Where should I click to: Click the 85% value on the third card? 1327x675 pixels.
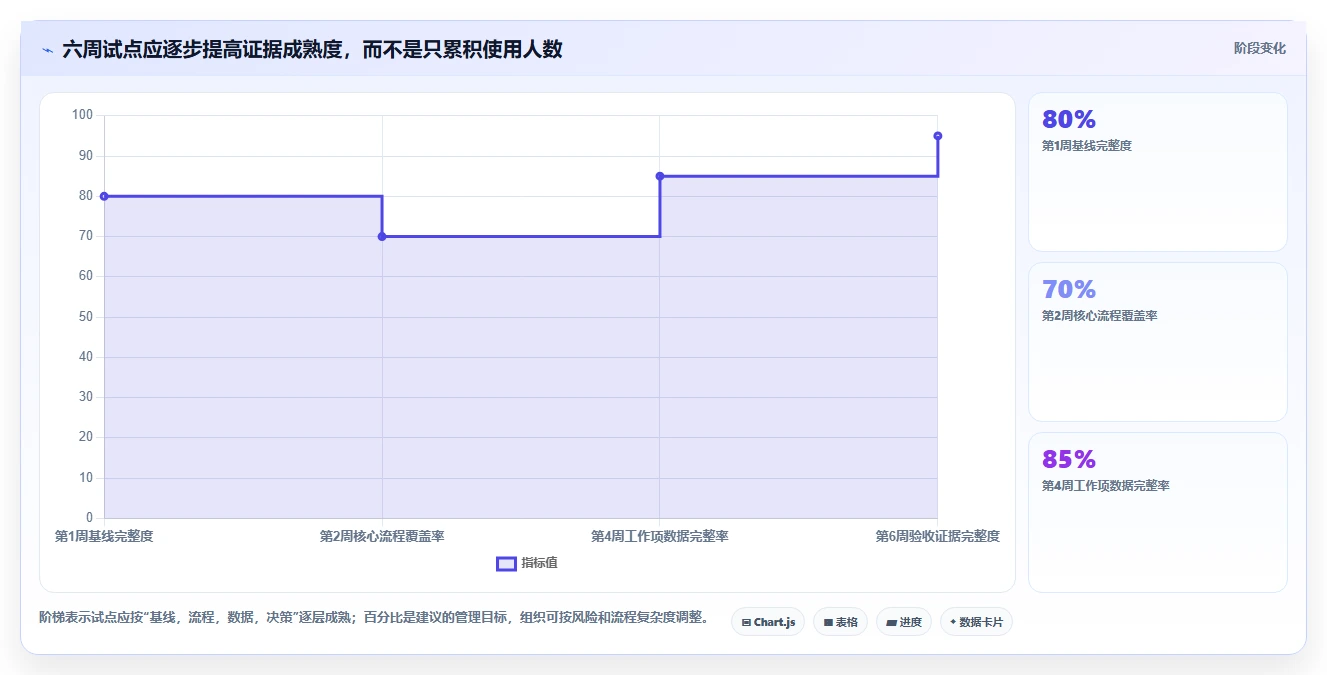(1069, 460)
